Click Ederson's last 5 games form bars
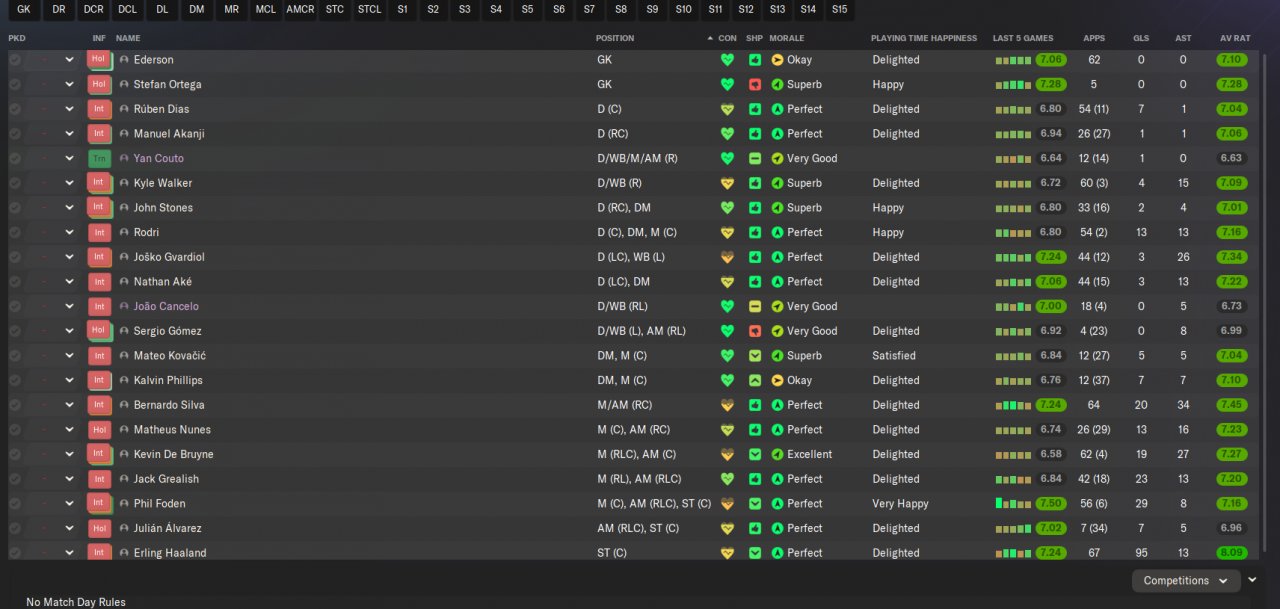 pos(1013,60)
